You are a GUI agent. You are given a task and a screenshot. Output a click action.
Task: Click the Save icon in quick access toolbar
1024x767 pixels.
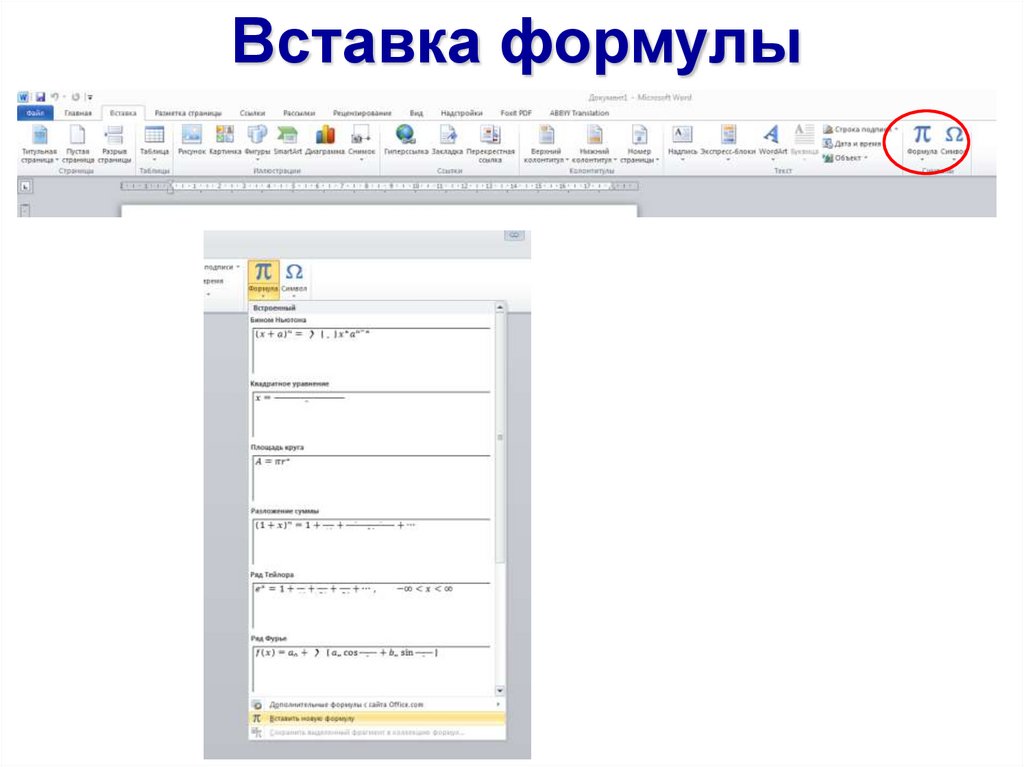40,97
